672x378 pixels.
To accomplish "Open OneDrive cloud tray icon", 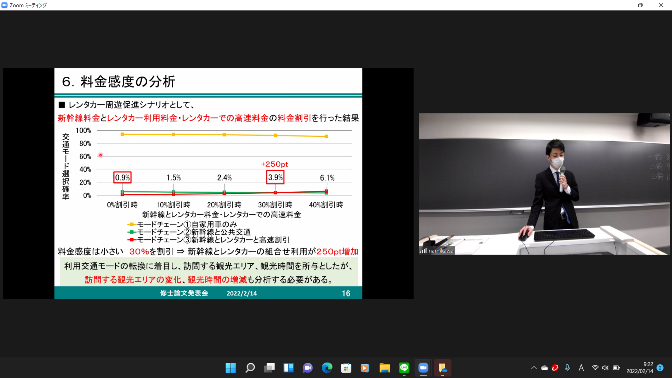I will [x=544, y=368].
